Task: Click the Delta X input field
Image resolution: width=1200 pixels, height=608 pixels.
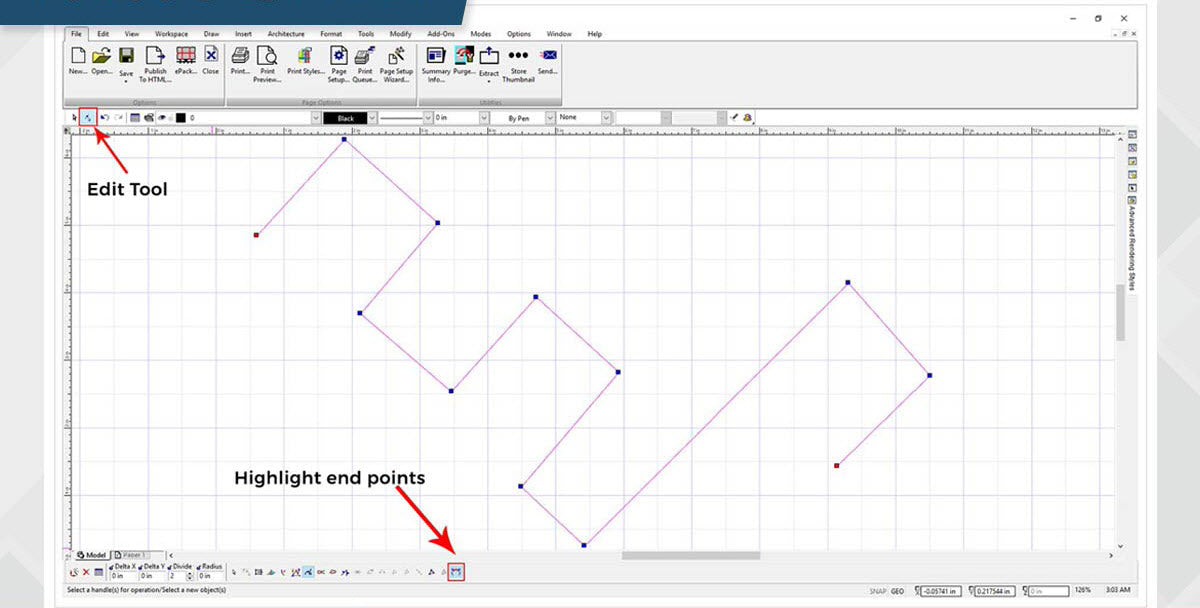Action: 121,576
